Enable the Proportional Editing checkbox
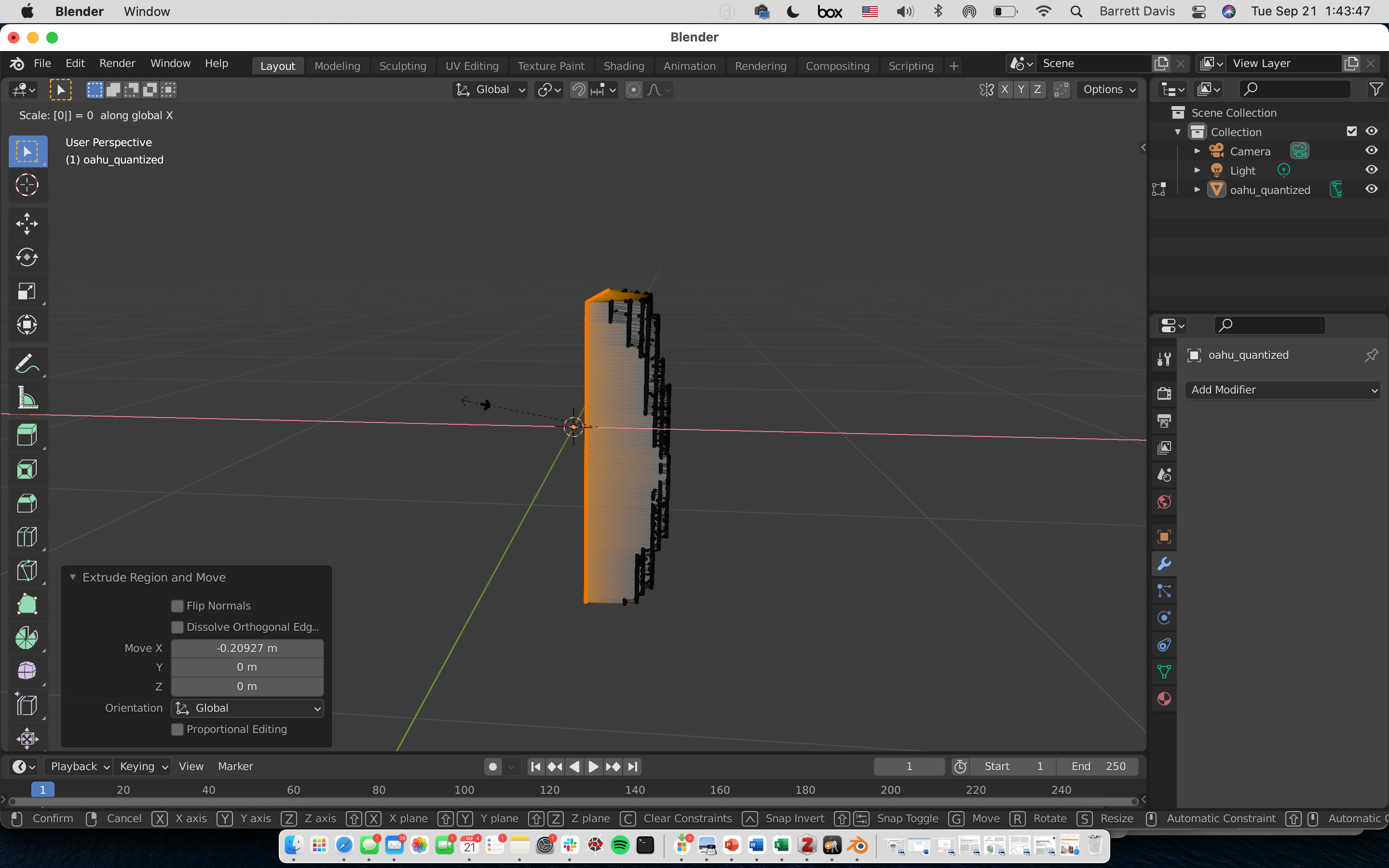The image size is (1389, 868). click(177, 729)
